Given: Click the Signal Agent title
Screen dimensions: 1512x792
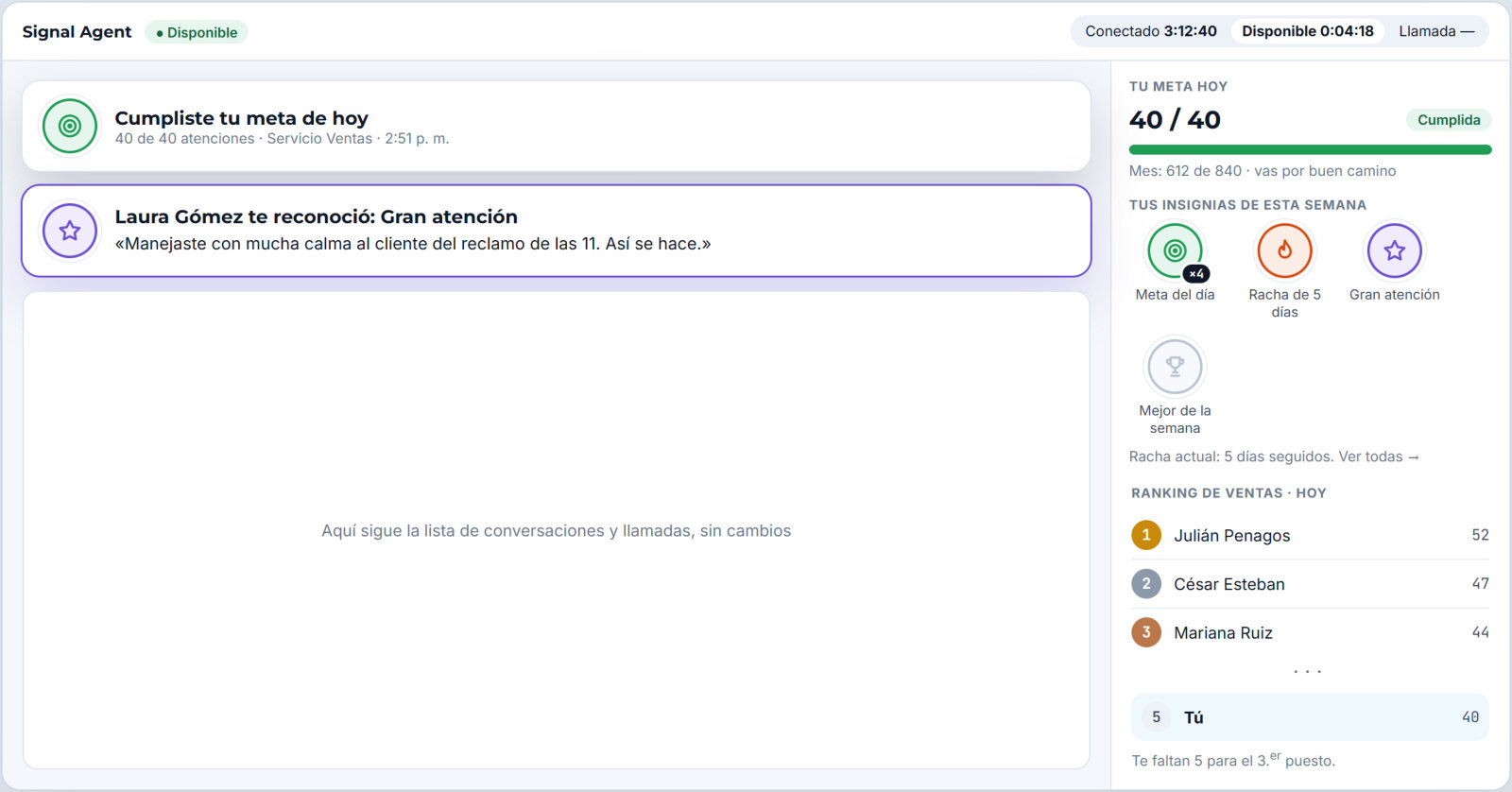Looking at the screenshot, I should click(77, 32).
